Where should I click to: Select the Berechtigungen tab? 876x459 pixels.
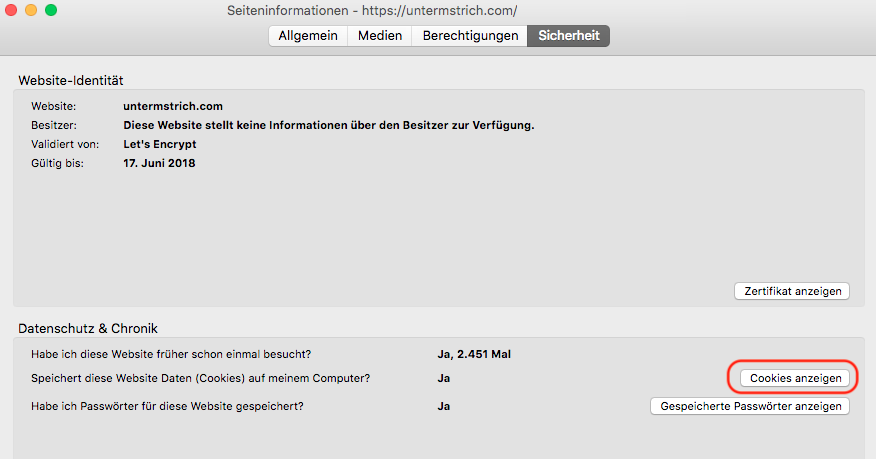[x=470, y=36]
